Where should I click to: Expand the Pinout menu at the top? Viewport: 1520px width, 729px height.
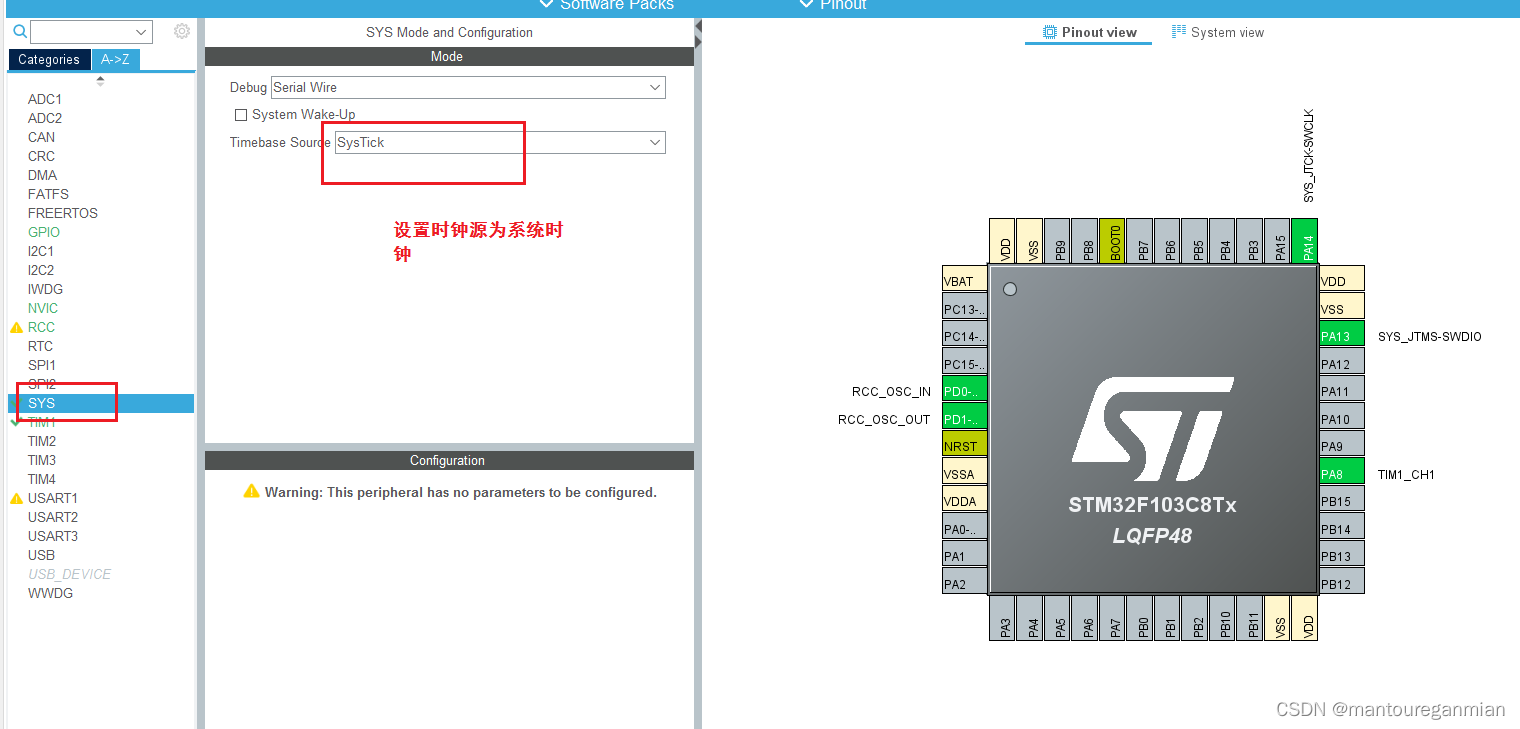click(x=833, y=5)
